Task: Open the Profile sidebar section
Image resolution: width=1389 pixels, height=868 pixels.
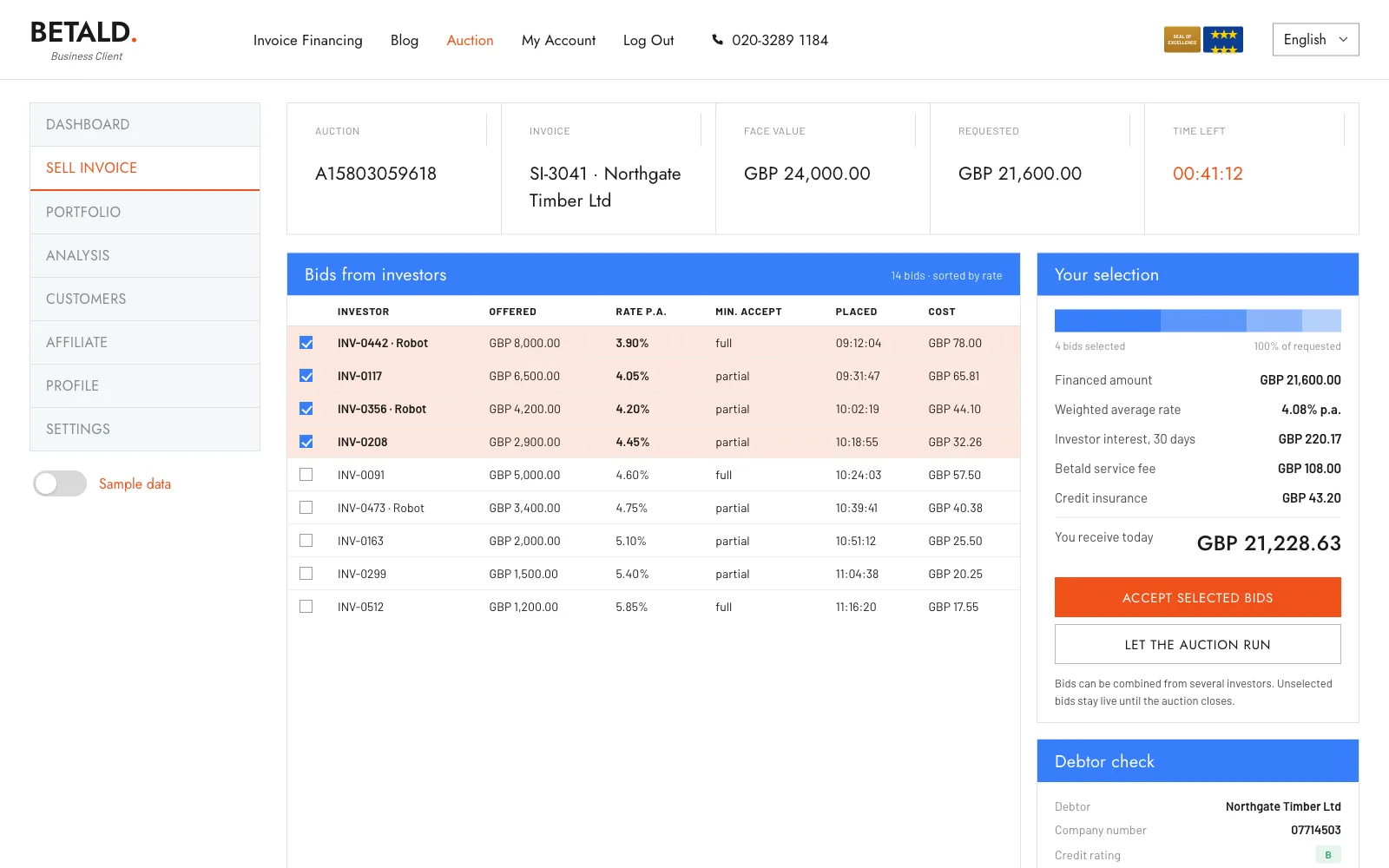Action: tap(145, 385)
